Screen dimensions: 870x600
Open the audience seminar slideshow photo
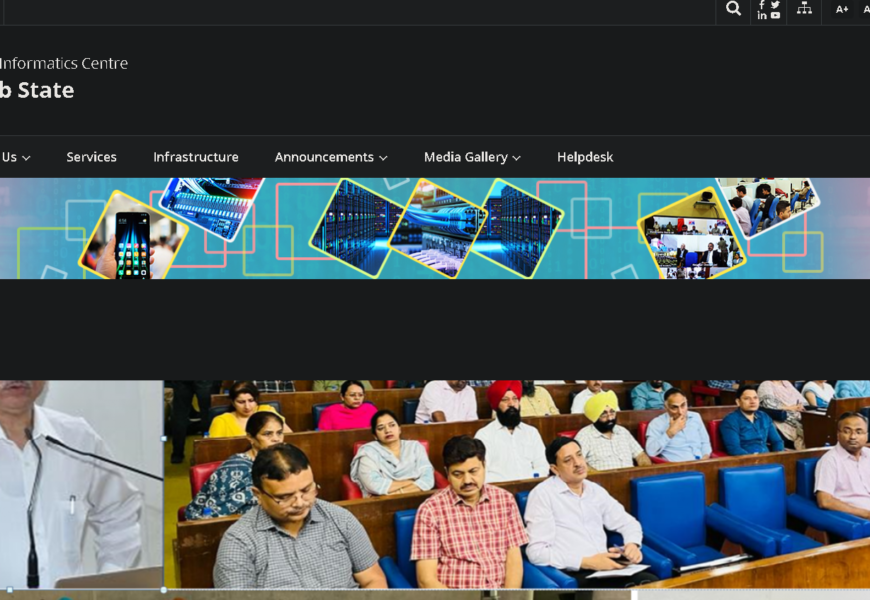pyautogui.click(x=517, y=484)
